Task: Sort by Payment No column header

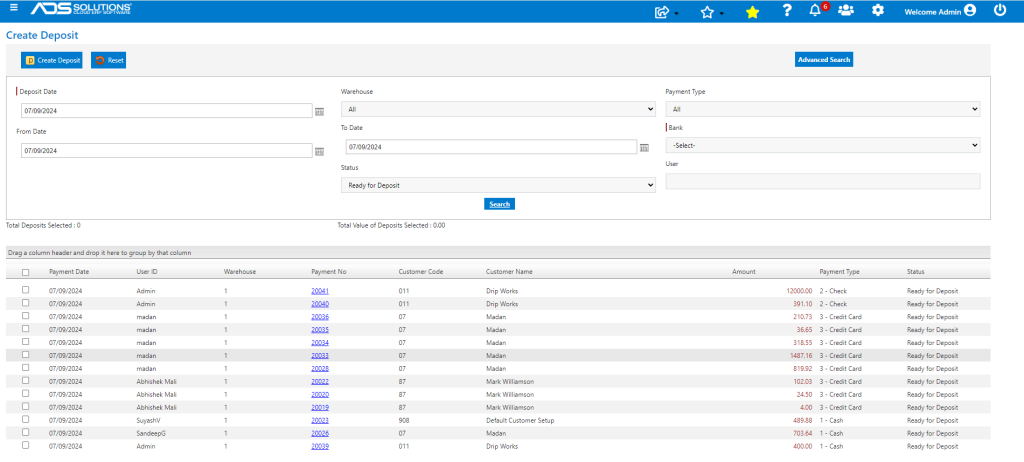Action: pos(328,272)
